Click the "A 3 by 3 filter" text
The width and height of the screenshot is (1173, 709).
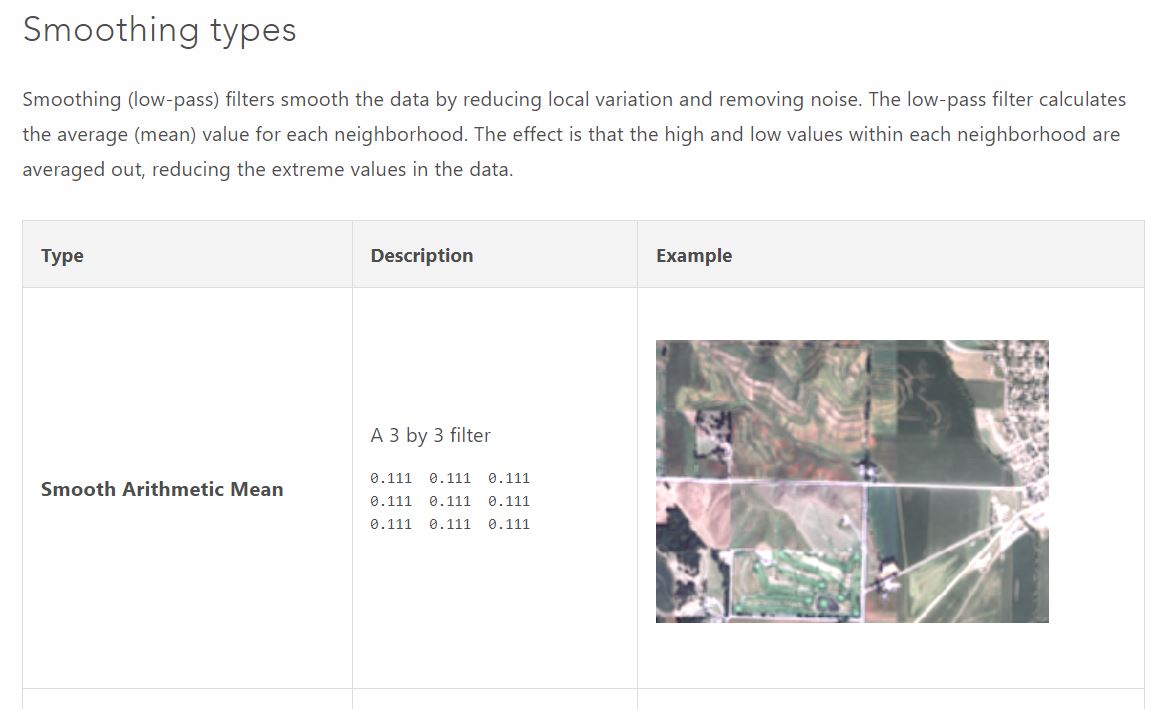pos(430,435)
